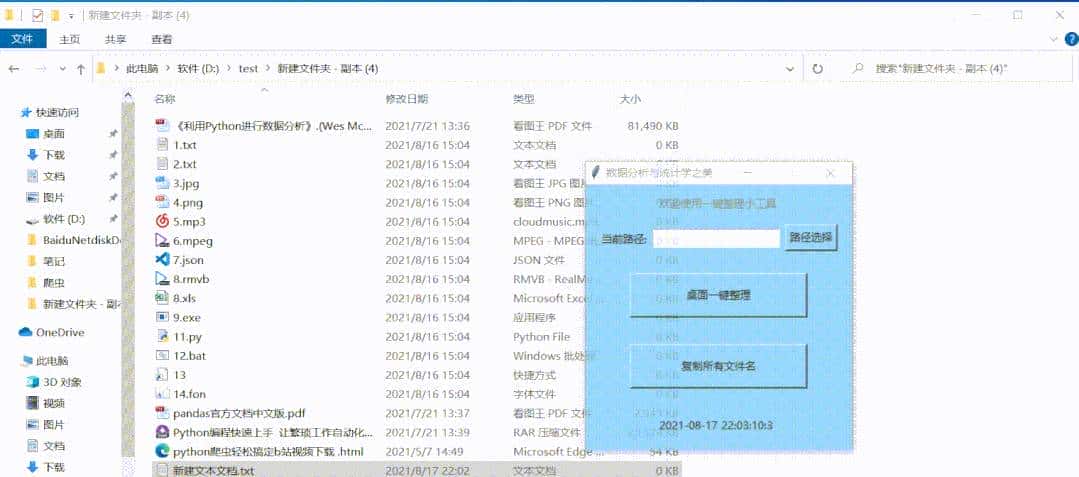Select the 4.png file icon

[x=162, y=202]
